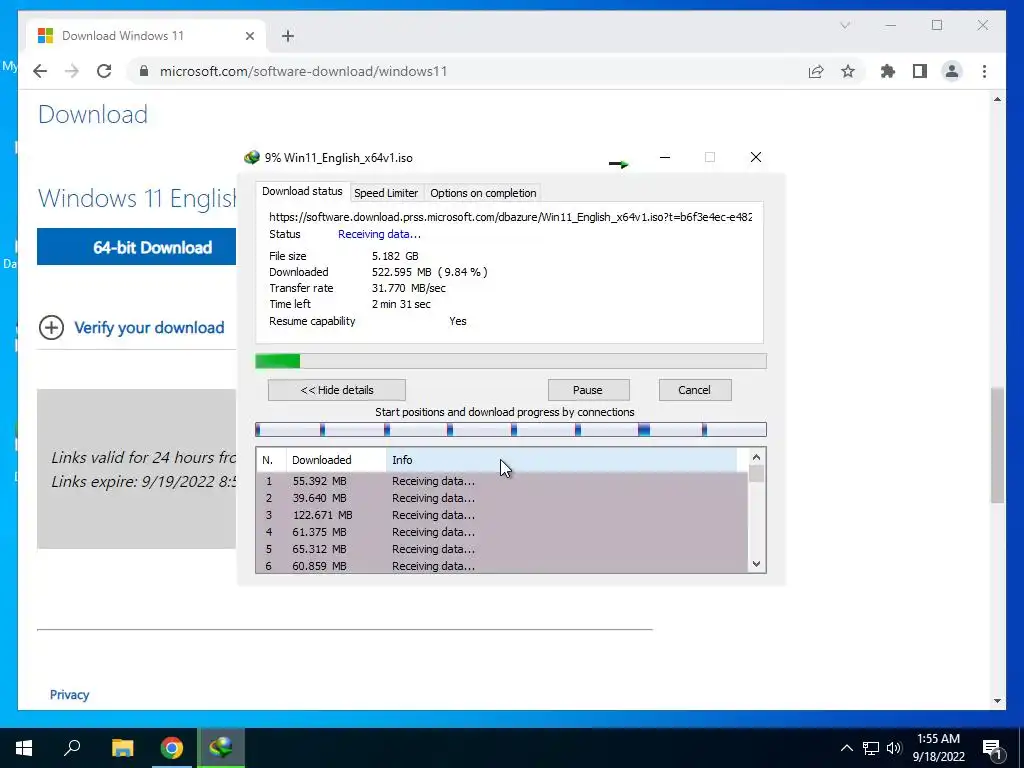Select connection row with 61.375 MB

point(502,532)
